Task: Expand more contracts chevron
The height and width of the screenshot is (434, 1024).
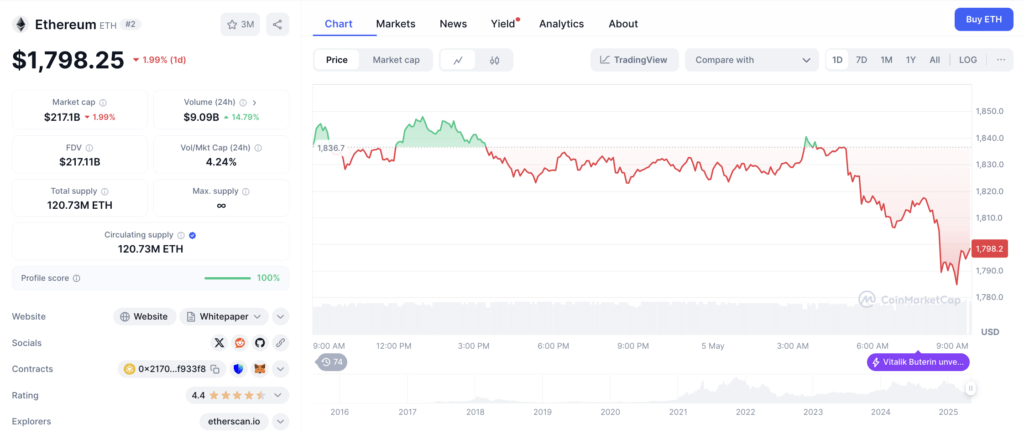Action: 280,369
